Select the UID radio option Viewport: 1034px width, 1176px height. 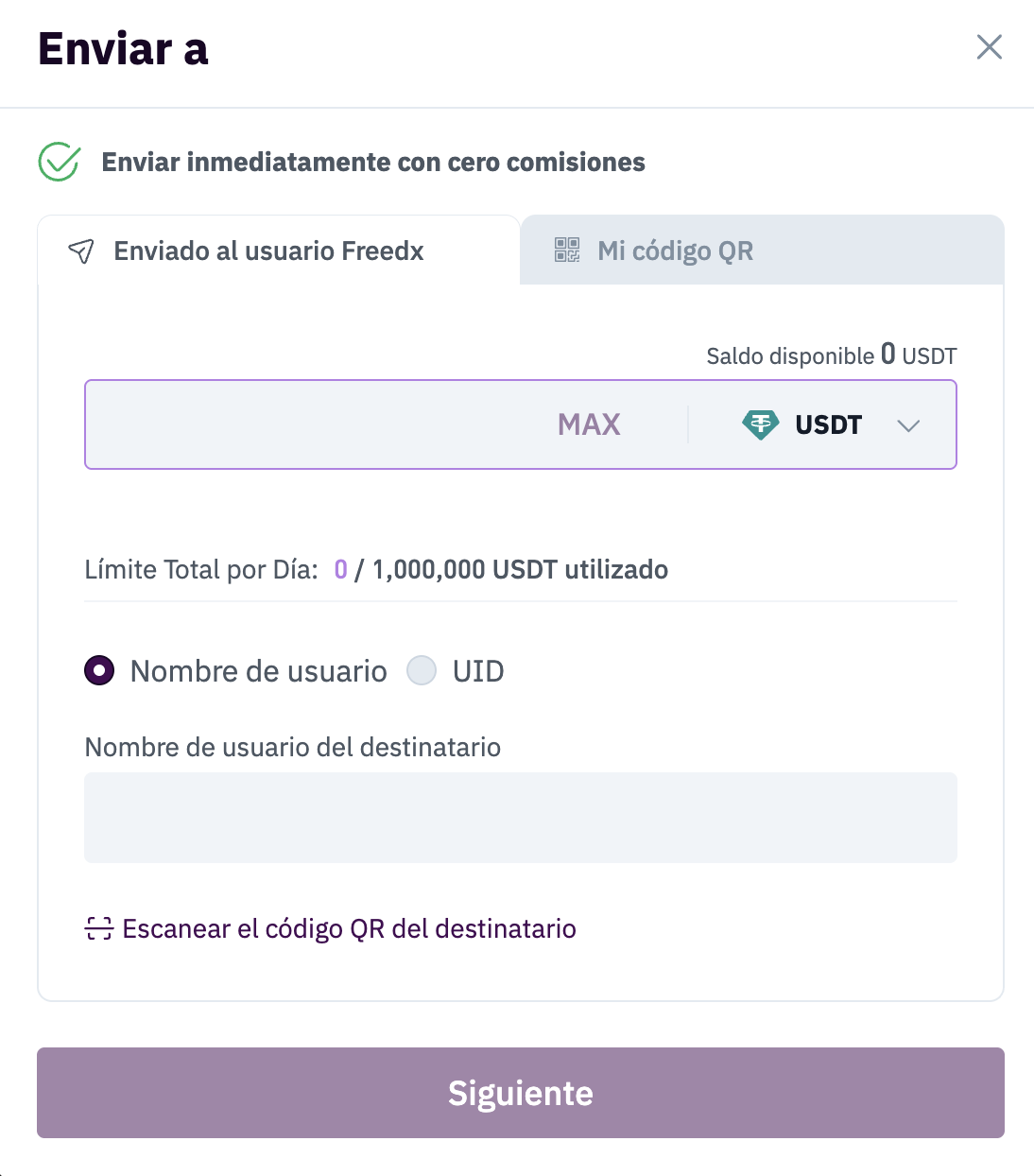[422, 671]
